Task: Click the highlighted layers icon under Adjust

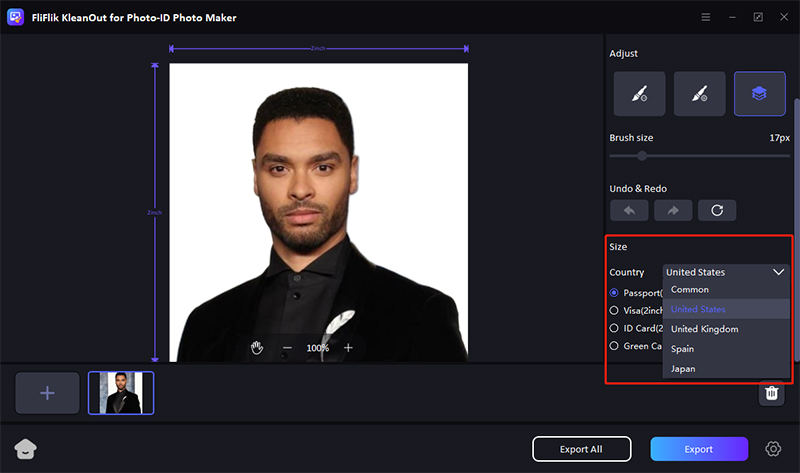Action: 760,94
